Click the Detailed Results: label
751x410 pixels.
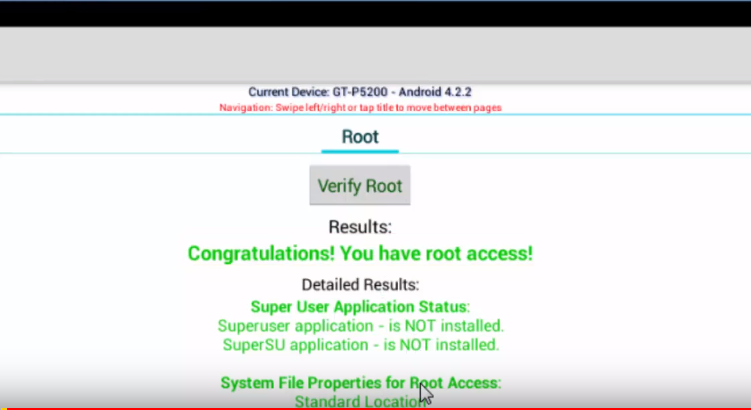360,285
